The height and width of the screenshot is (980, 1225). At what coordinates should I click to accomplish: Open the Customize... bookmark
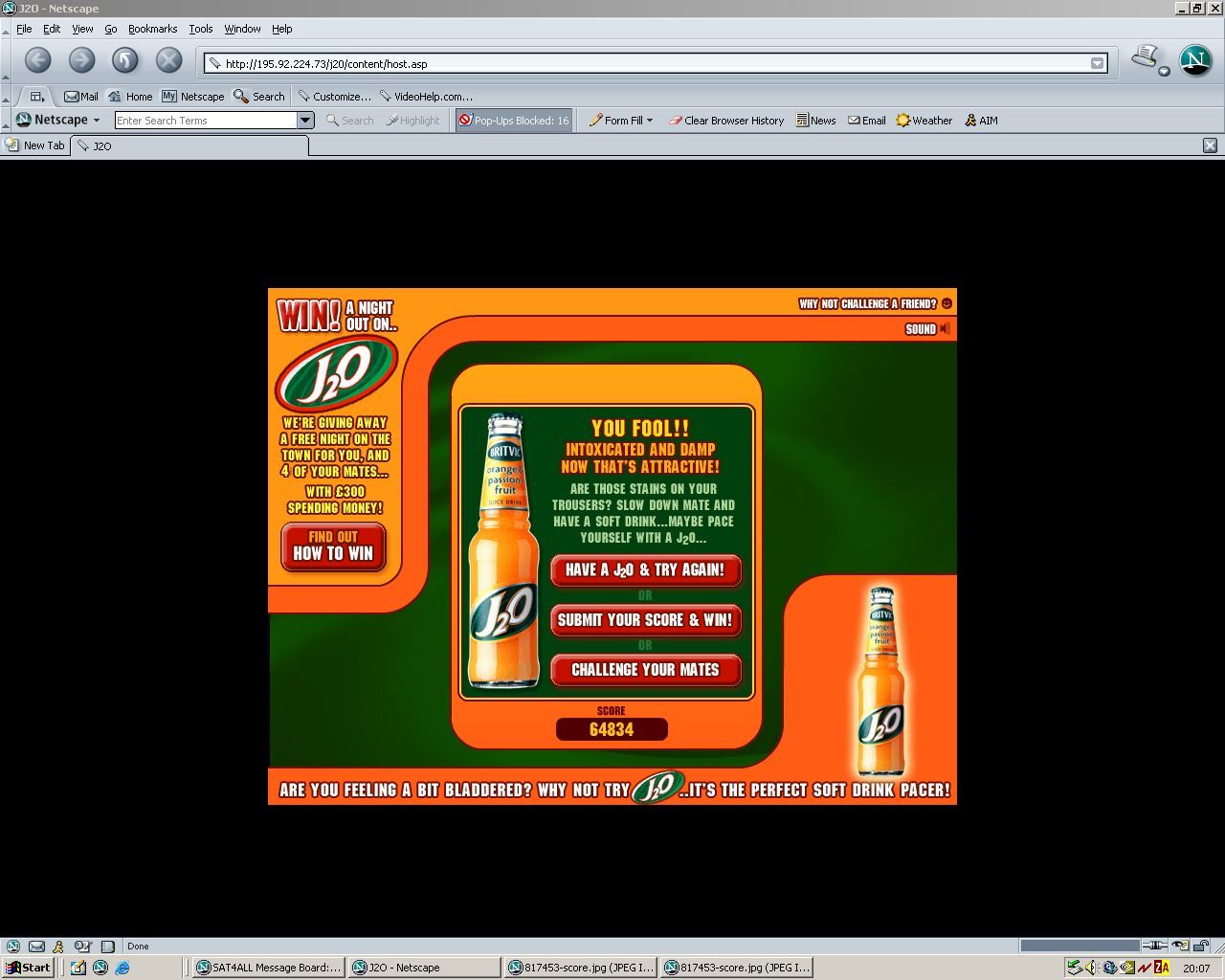(334, 96)
